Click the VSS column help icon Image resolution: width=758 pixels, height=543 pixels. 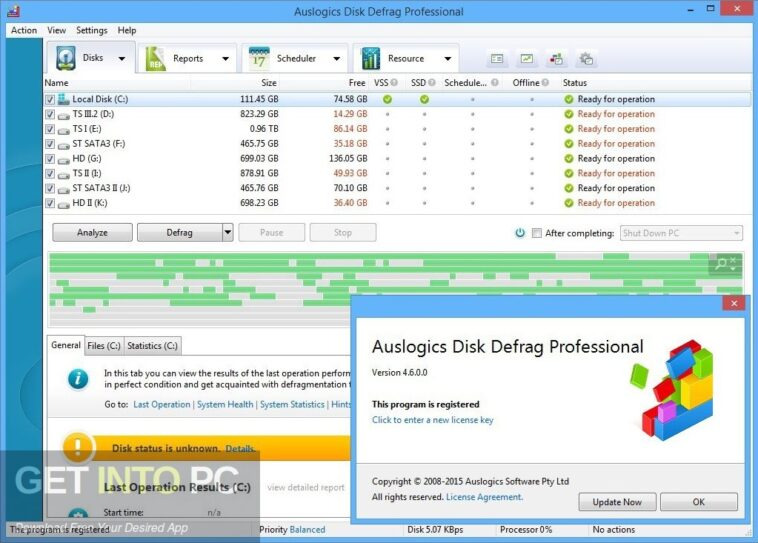pyautogui.click(x=394, y=83)
